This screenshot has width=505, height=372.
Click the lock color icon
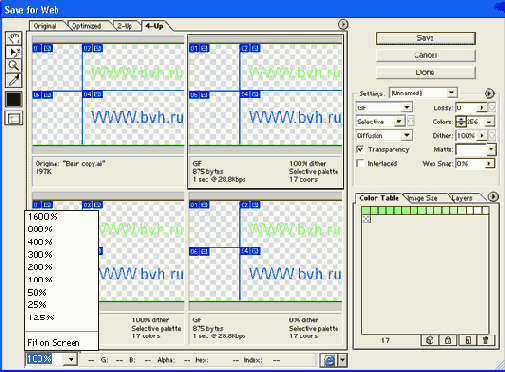pyautogui.click(x=448, y=340)
